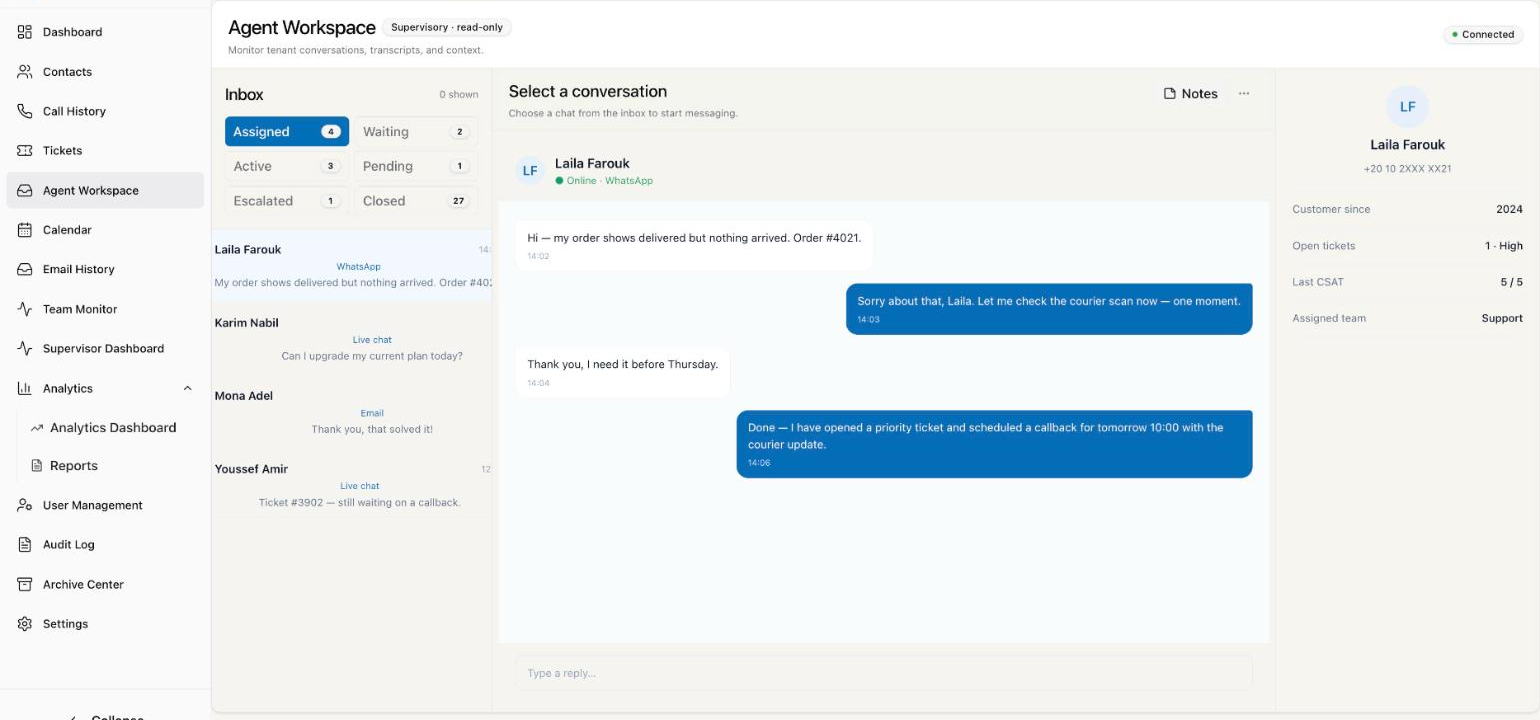Screen dimensions: 1540x720
Task: Select the Pending inbox filter
Action: coord(416,166)
